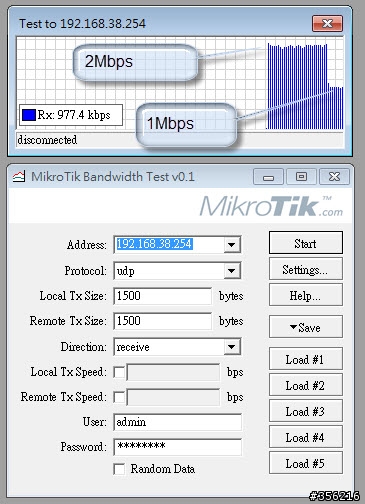The height and width of the screenshot is (504, 365).
Task: Expand the Address dropdown arrow
Action: [232, 245]
